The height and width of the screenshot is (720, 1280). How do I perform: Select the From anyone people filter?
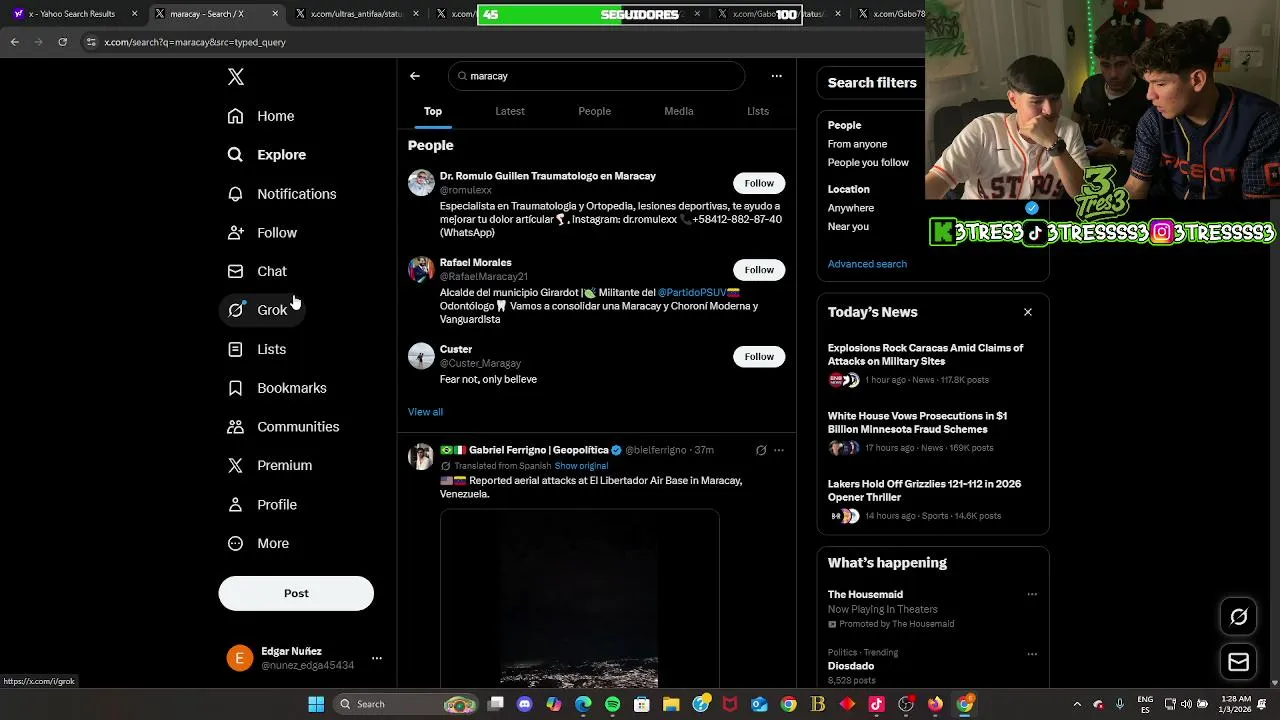click(x=857, y=144)
